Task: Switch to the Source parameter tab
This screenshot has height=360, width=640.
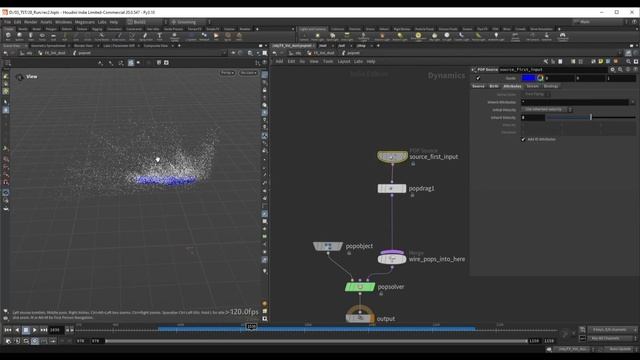Action: 478,86
